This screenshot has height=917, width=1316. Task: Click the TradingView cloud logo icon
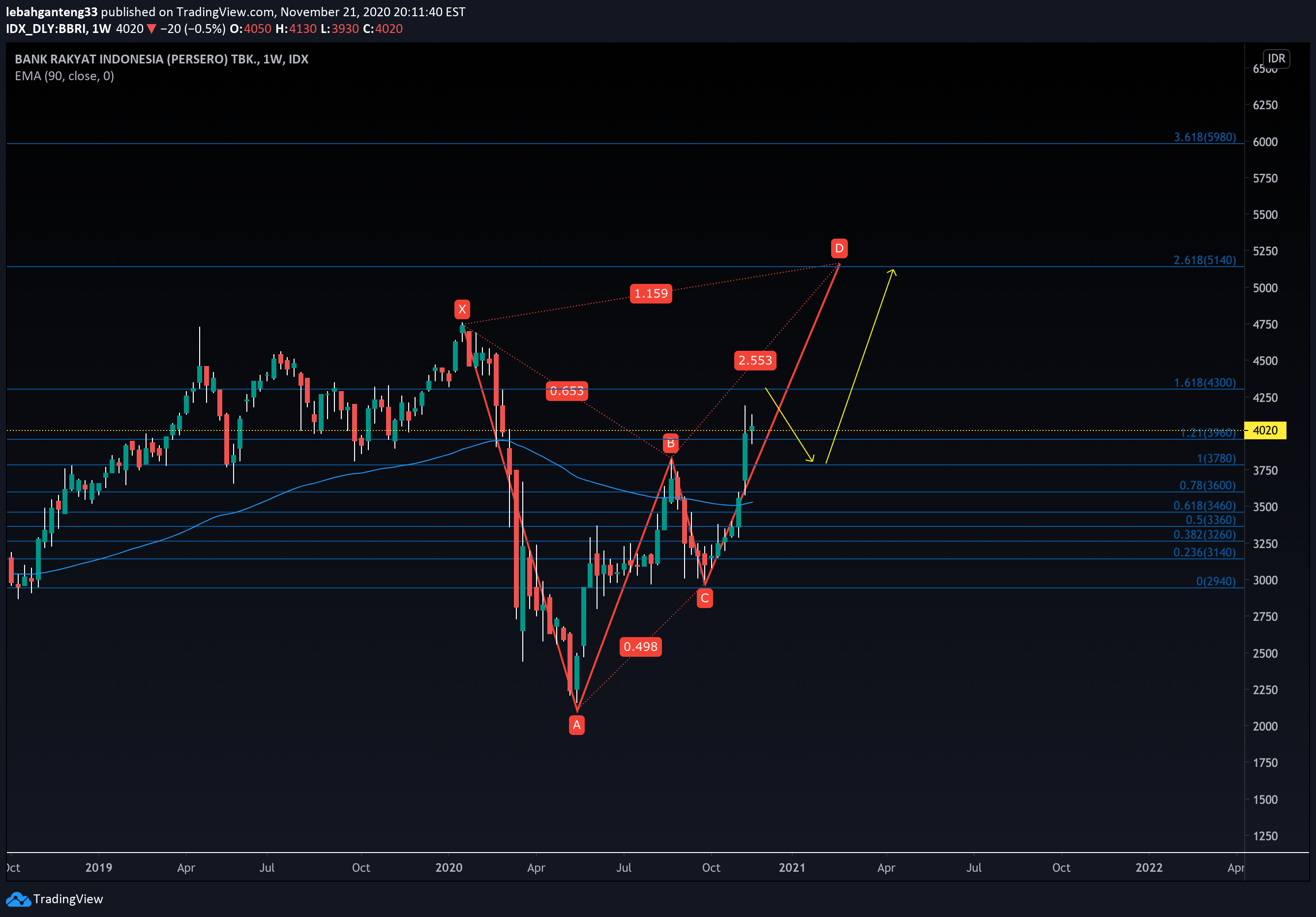pyautogui.click(x=18, y=899)
